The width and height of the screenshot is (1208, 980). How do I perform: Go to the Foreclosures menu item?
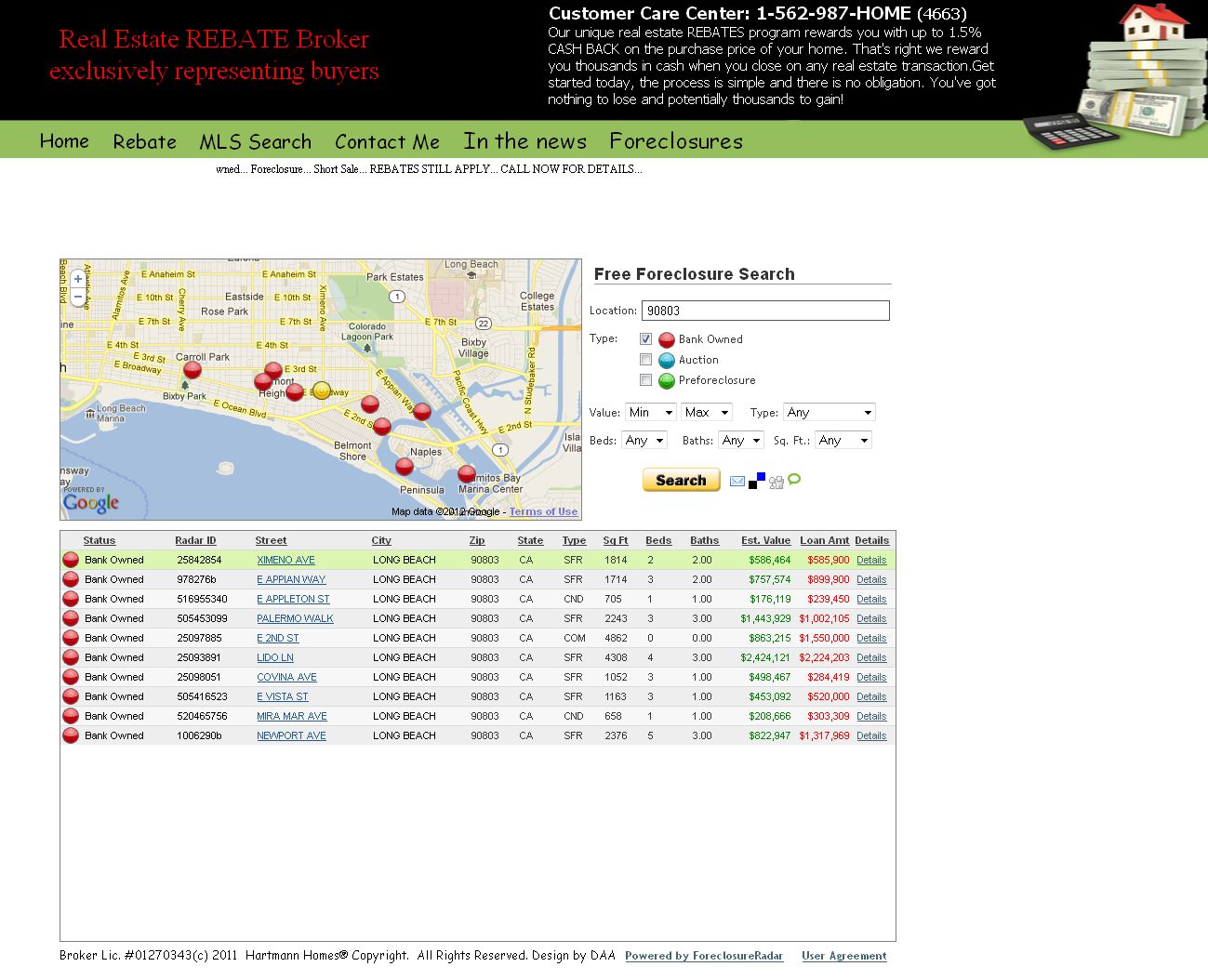click(x=676, y=141)
